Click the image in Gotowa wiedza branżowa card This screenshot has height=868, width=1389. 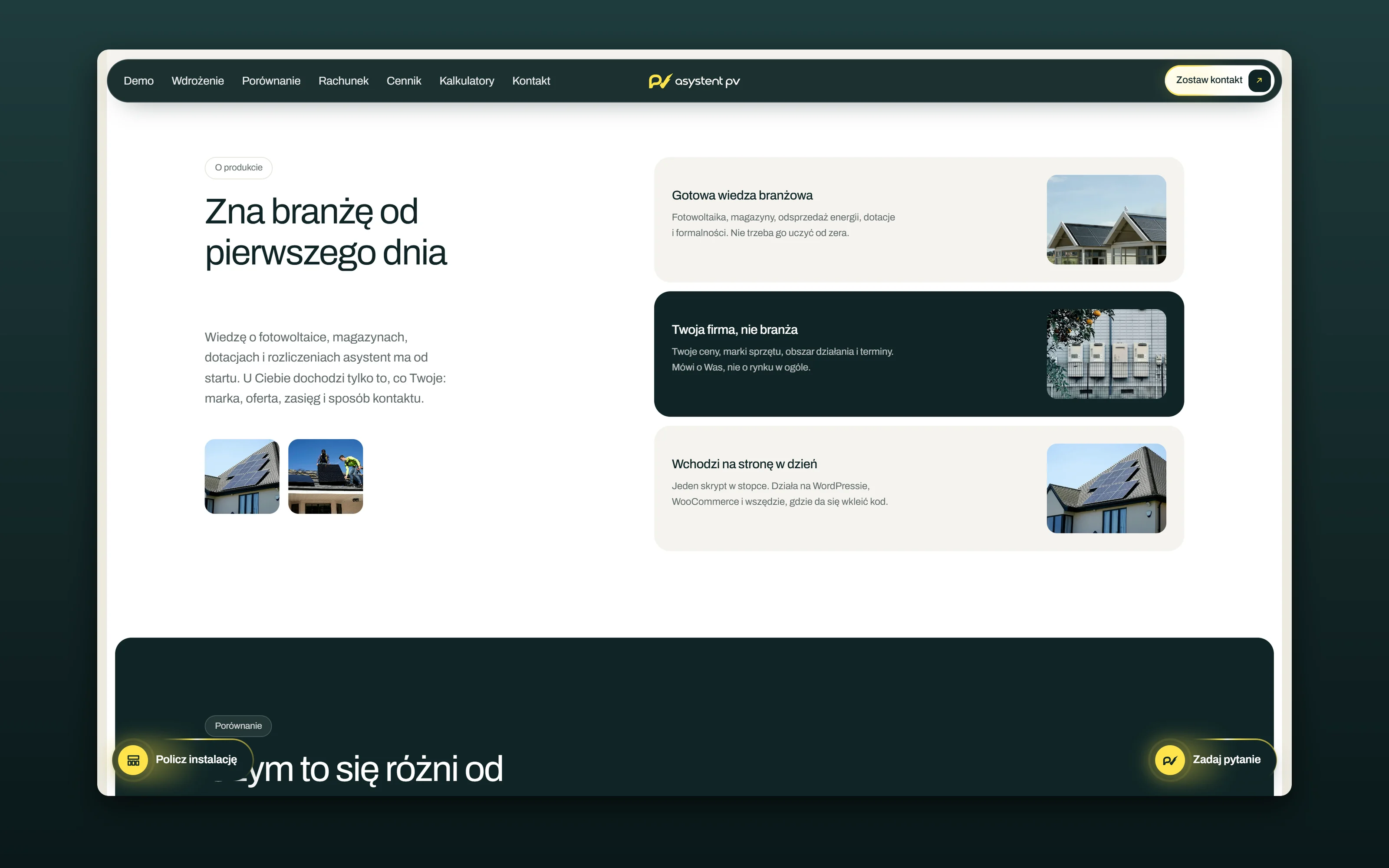pos(1106,219)
